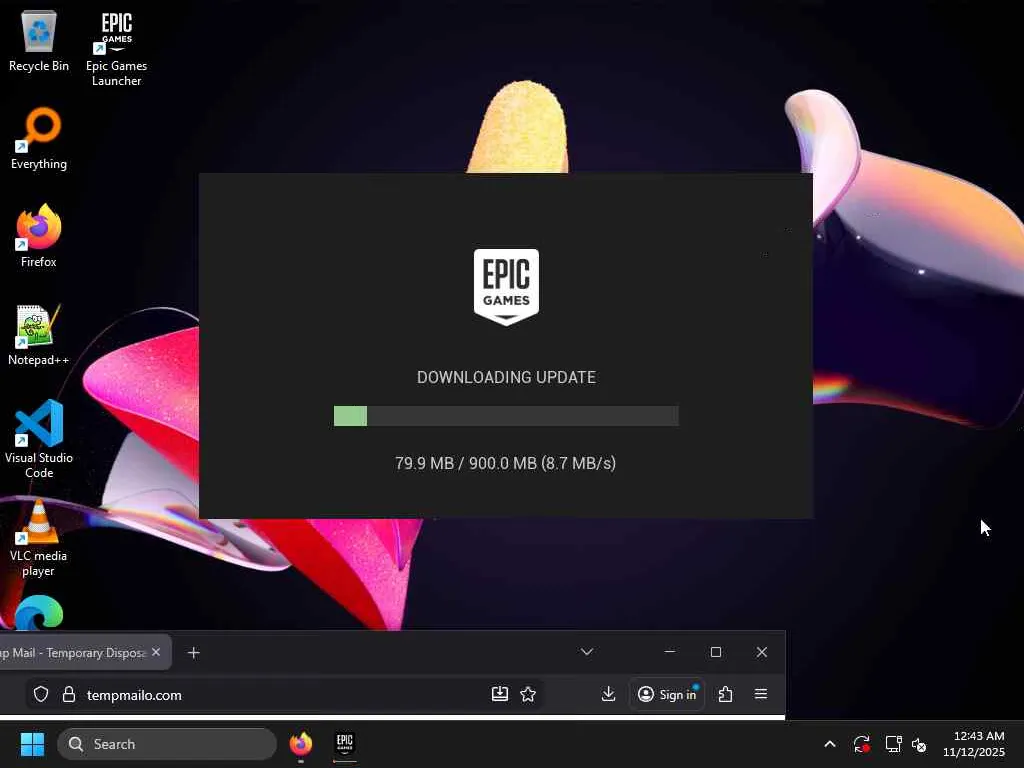Switch to Epic Games Launcher taskbar icon
The width and height of the screenshot is (1024, 768).
345,744
